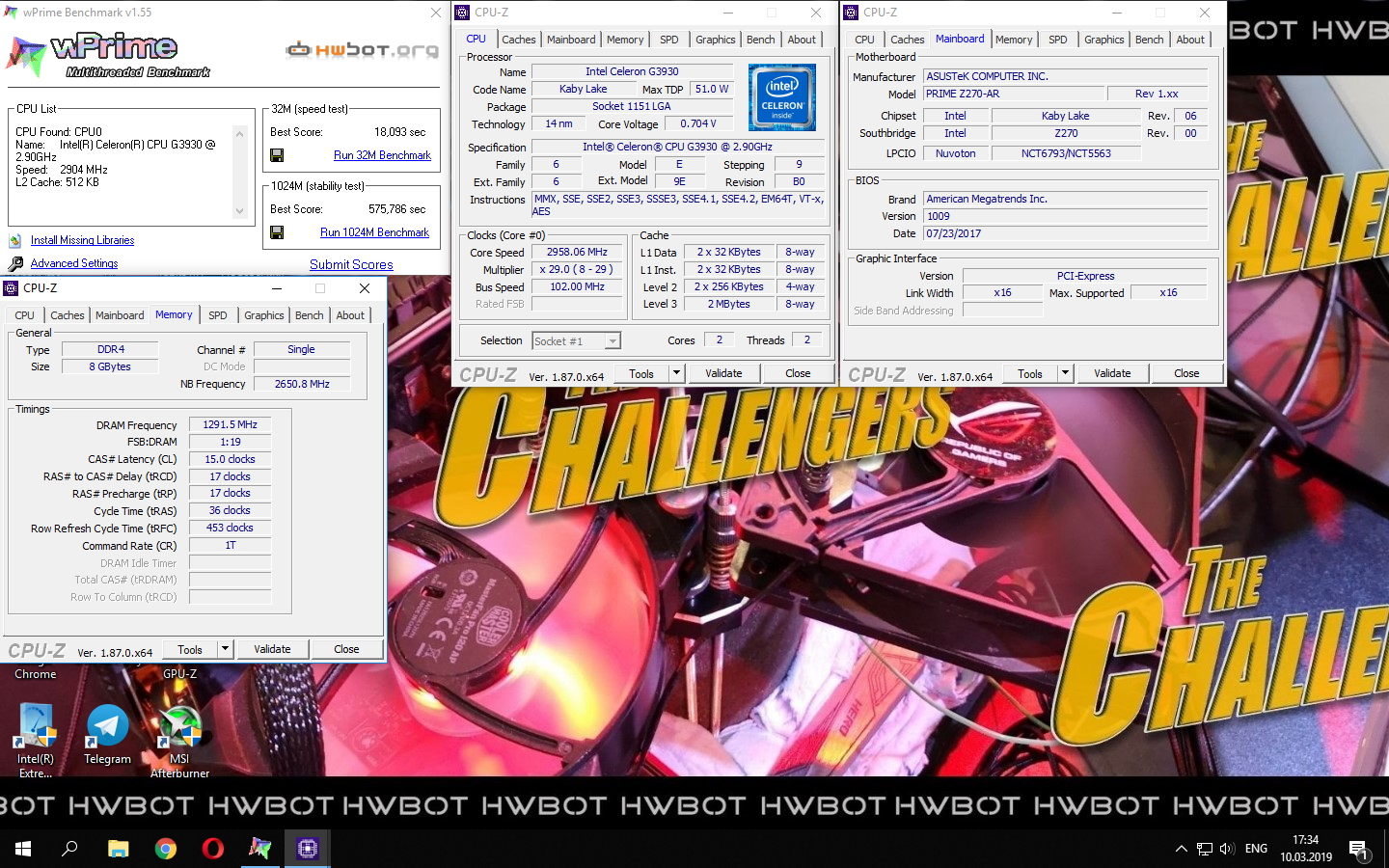Open Mainboard tab in Memory window
Image resolution: width=1389 pixels, height=868 pixels.
tap(120, 315)
